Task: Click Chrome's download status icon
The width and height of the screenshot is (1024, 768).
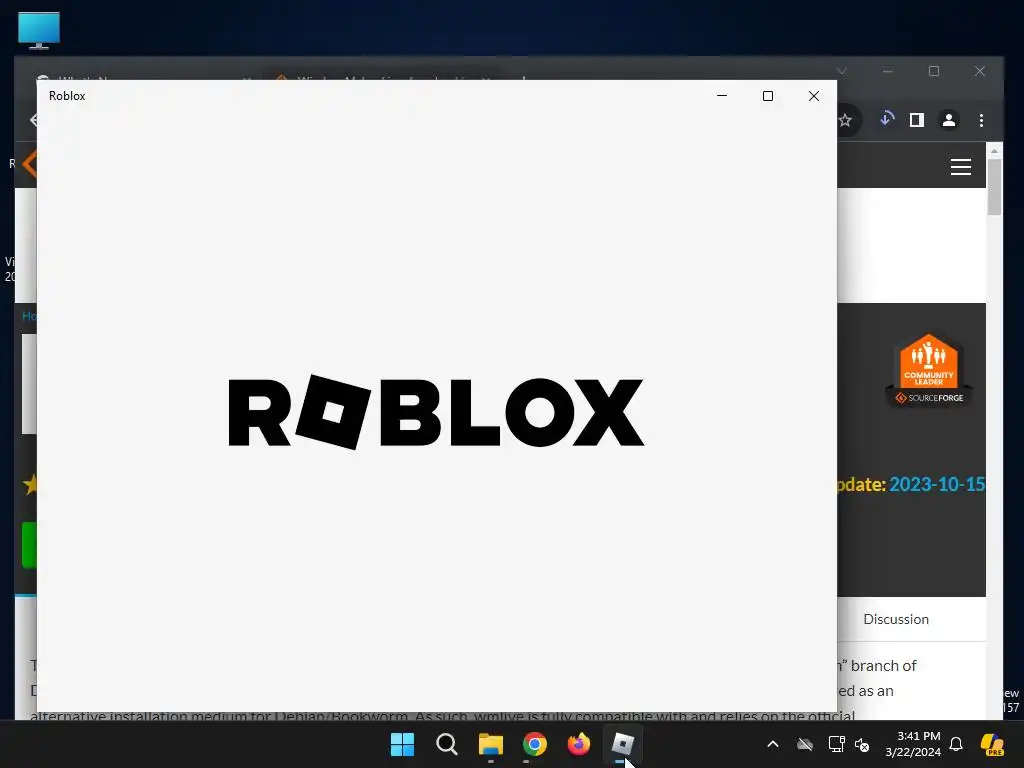Action: 887,119
